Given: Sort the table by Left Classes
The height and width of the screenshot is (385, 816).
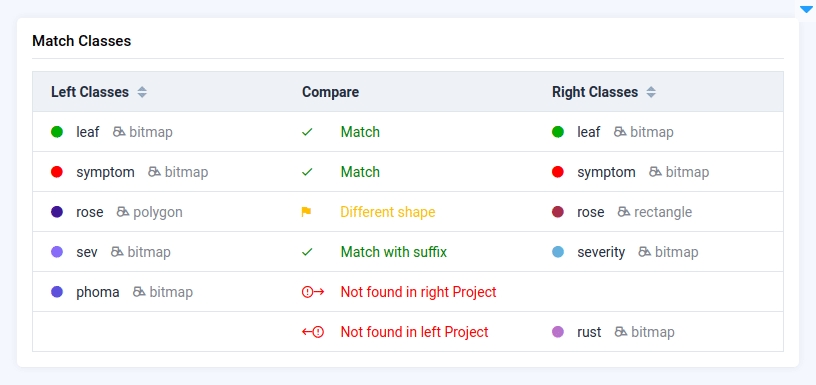Looking at the screenshot, I should (142, 92).
